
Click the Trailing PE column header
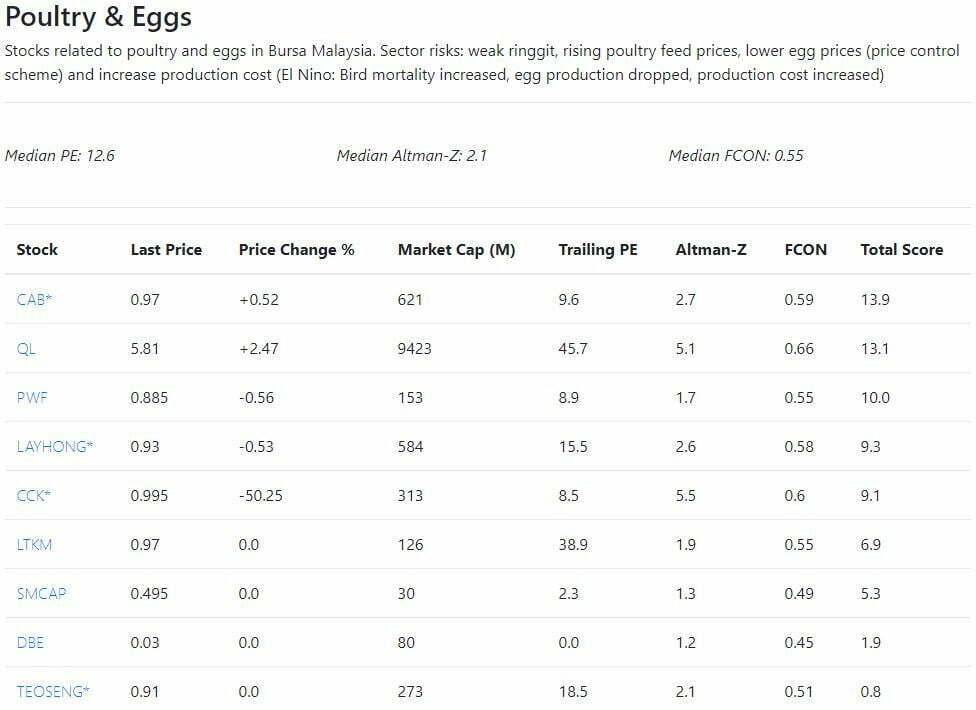(x=598, y=250)
